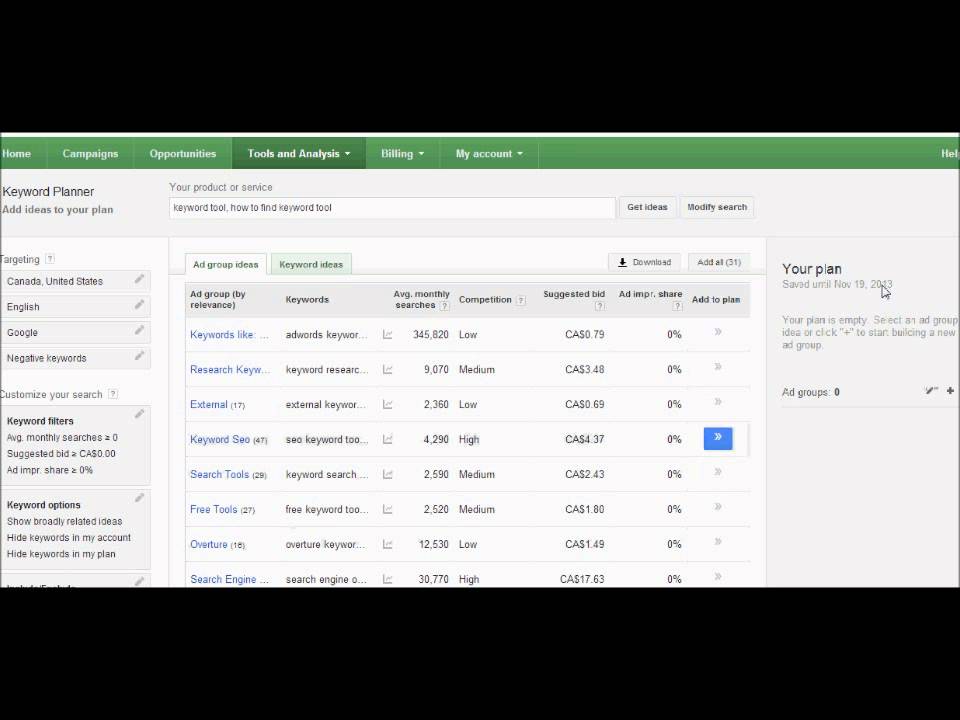The image size is (960, 720).
Task: Open help for Competition column
Action: click(521, 300)
